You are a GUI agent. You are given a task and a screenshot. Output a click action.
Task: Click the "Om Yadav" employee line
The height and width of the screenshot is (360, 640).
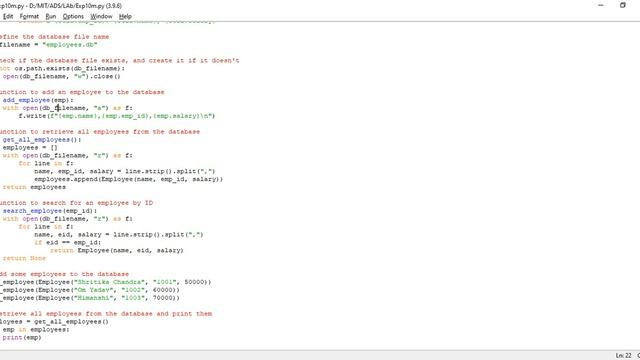coord(90,290)
